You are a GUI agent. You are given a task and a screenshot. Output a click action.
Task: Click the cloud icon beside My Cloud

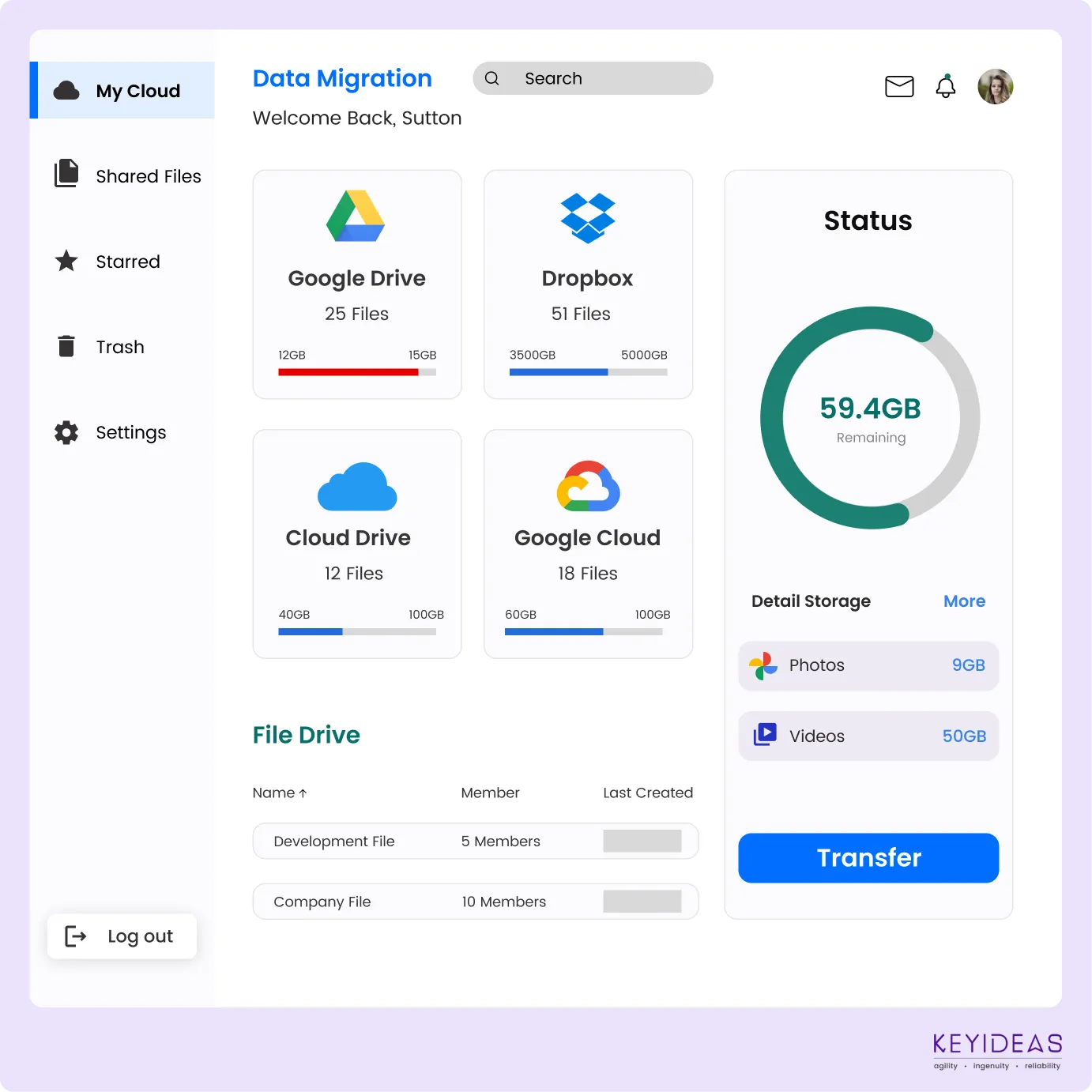[x=66, y=91]
